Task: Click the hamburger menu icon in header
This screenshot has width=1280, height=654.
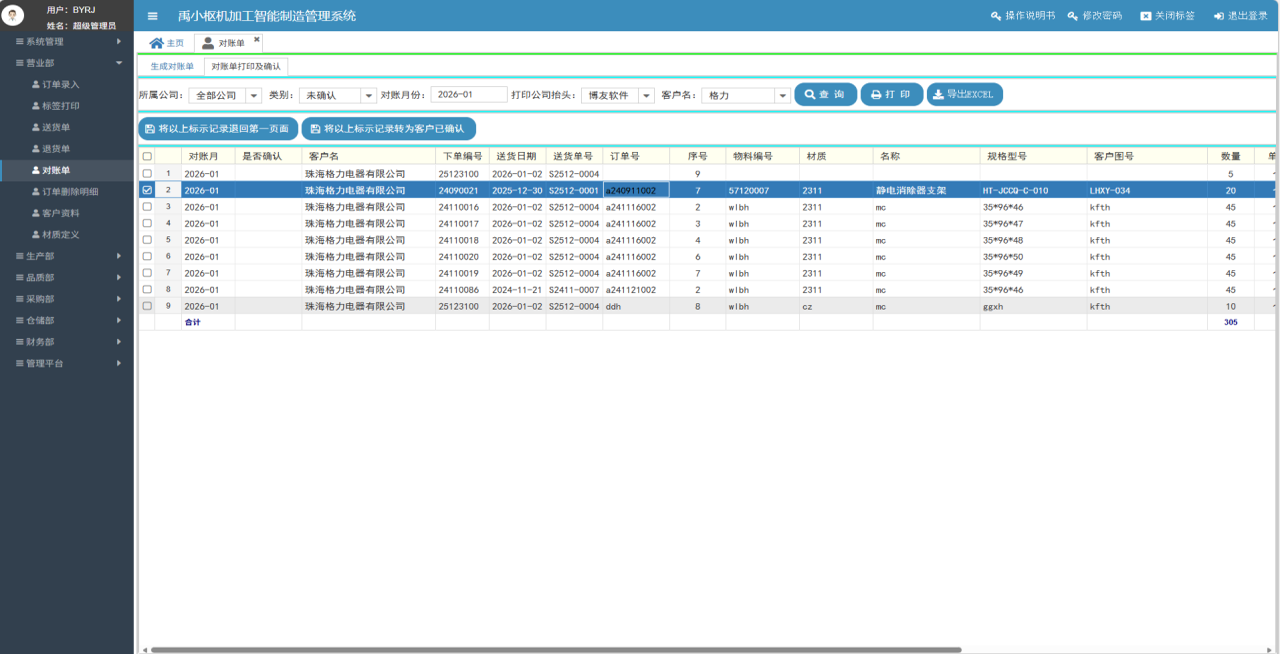Action: [x=152, y=16]
